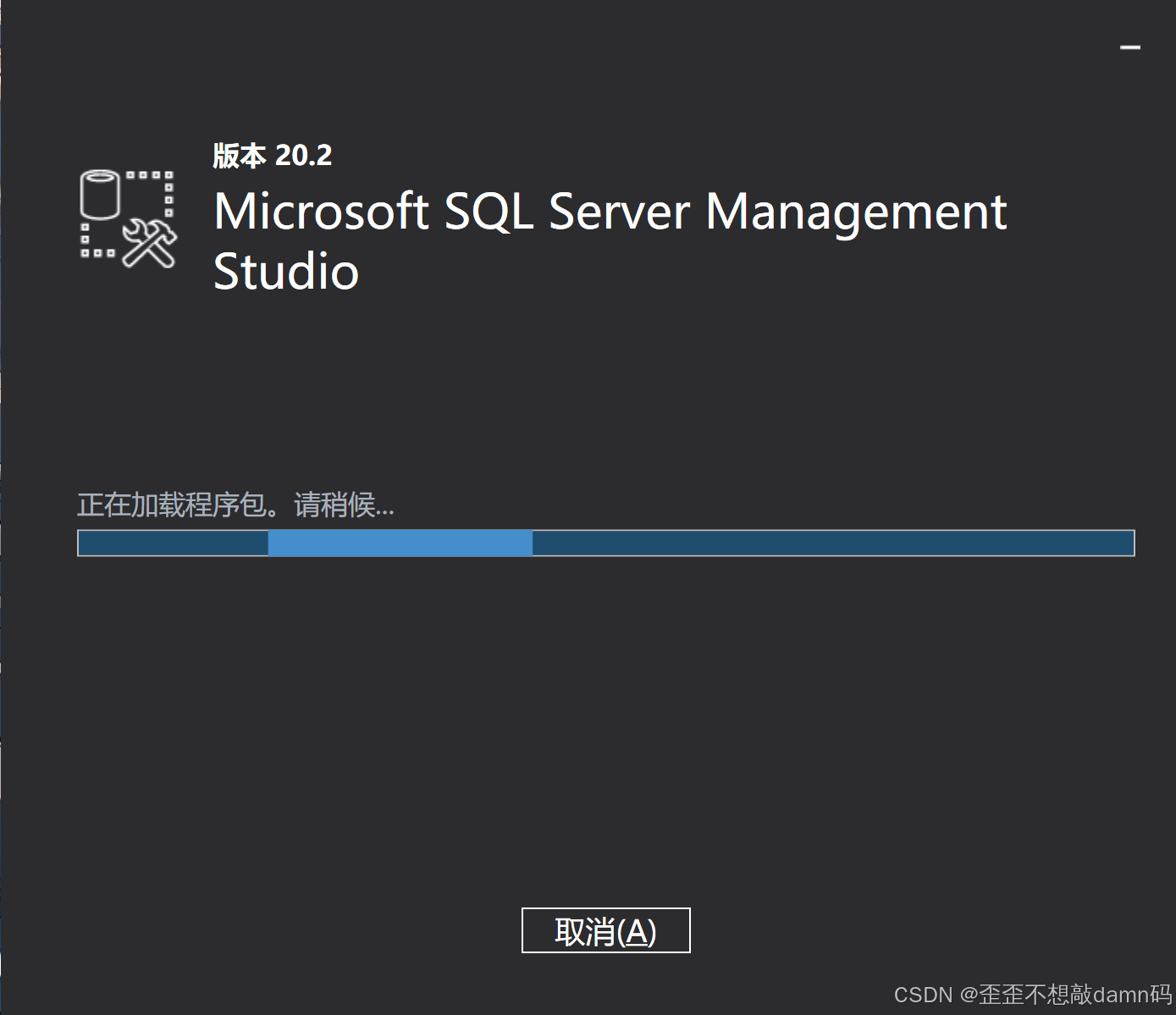Minimize the SSMS installer window
The width and height of the screenshot is (1176, 1015).
pyautogui.click(x=1129, y=47)
